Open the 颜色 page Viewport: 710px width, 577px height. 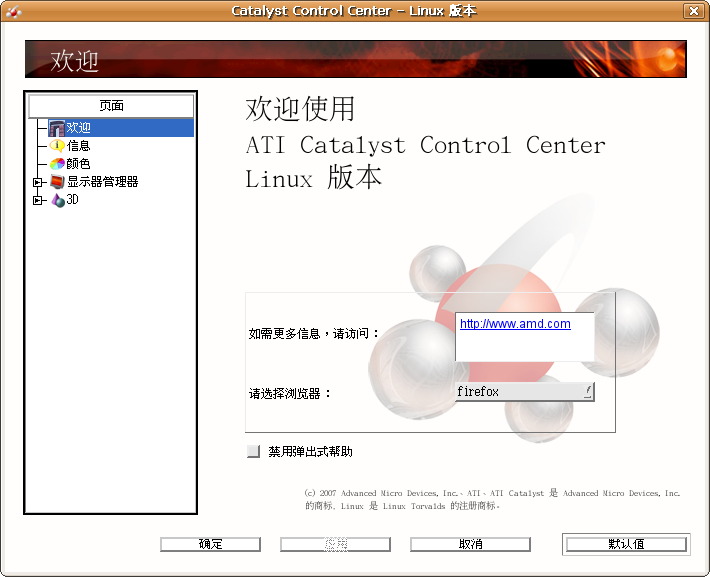click(x=78, y=163)
